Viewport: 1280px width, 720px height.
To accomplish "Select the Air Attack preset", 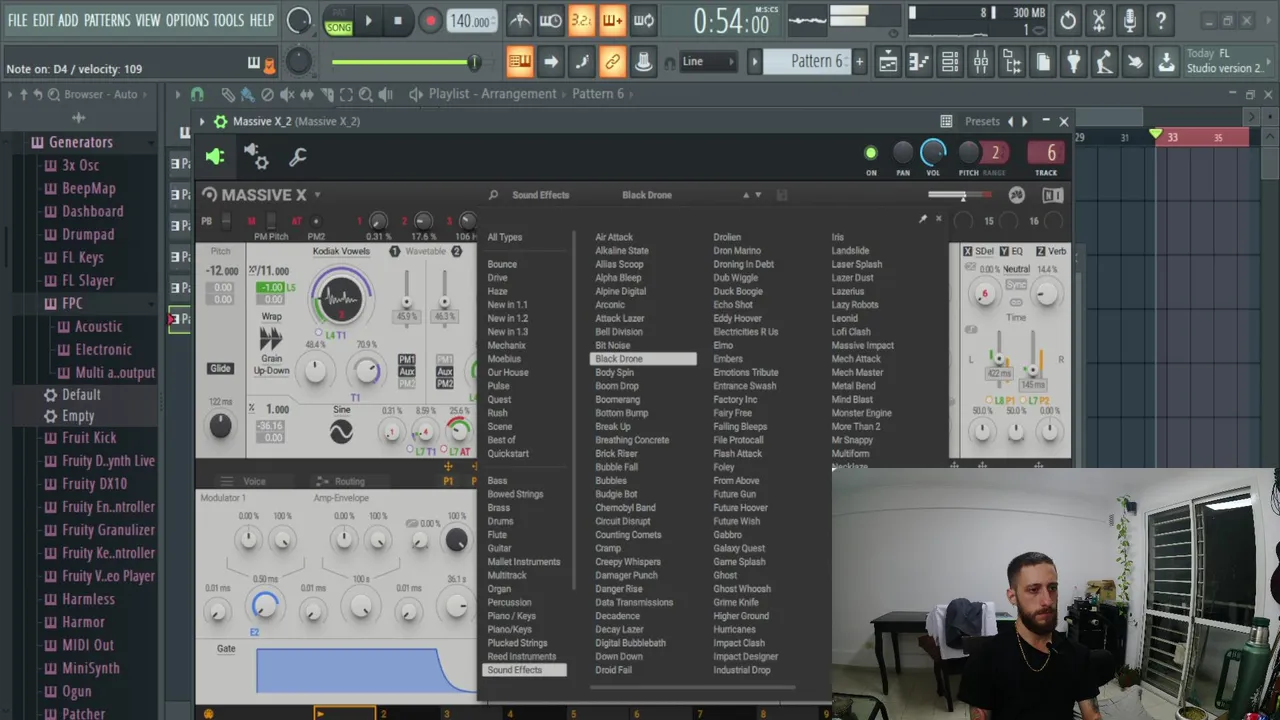I will [x=614, y=238].
